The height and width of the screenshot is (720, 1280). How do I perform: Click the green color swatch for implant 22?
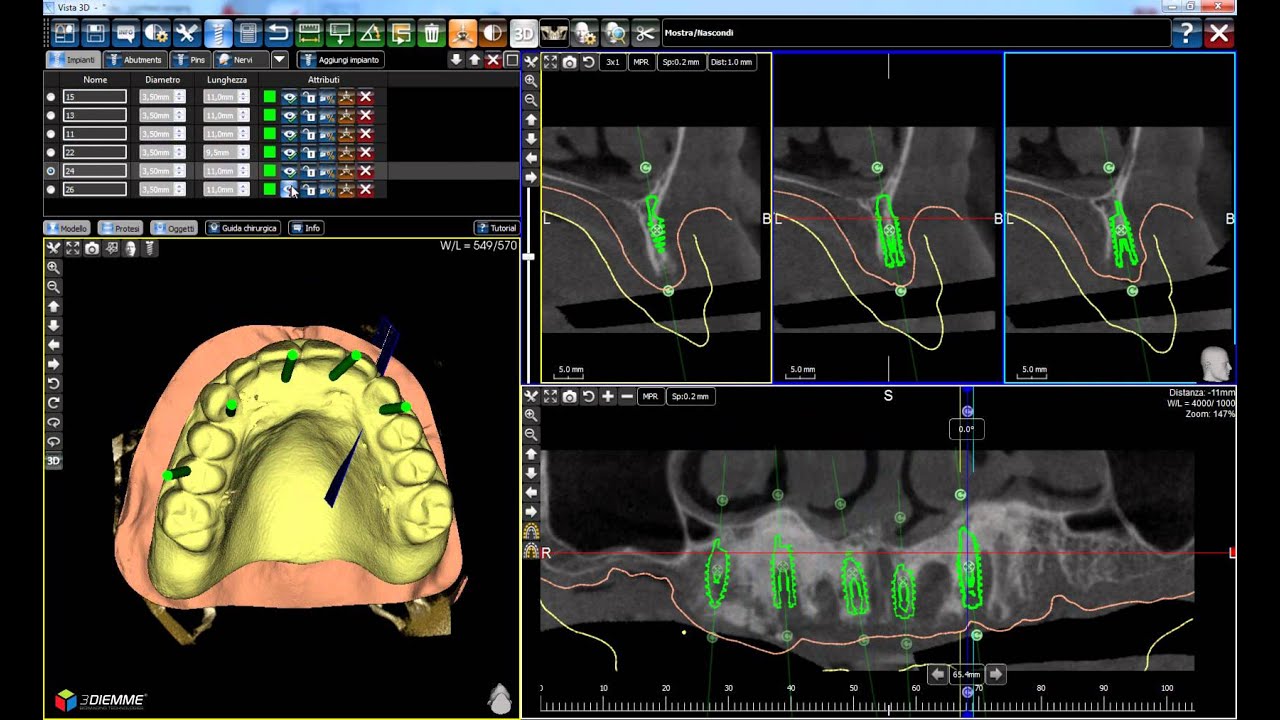pyautogui.click(x=270, y=152)
